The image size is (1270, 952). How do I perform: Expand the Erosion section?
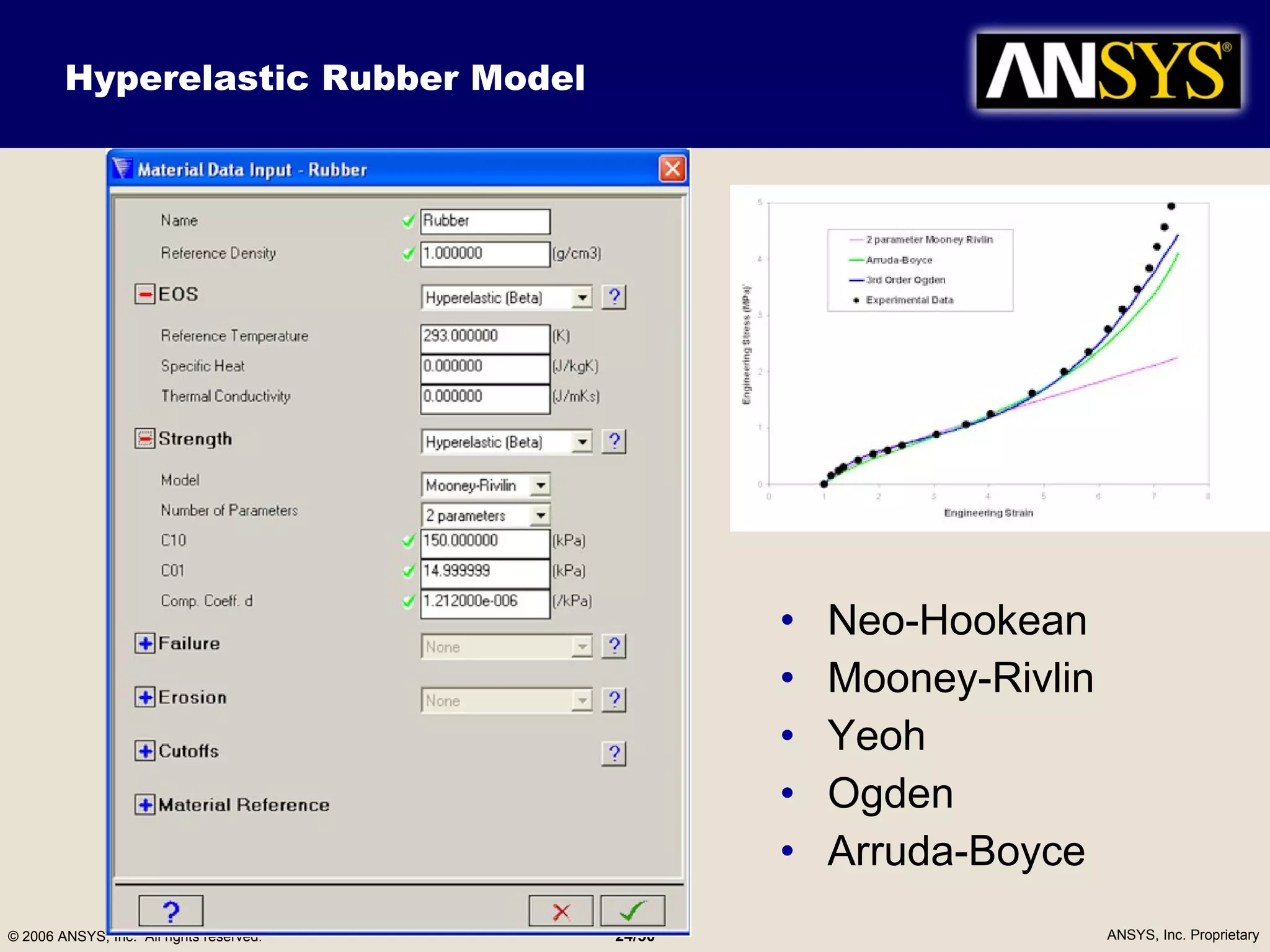145,697
